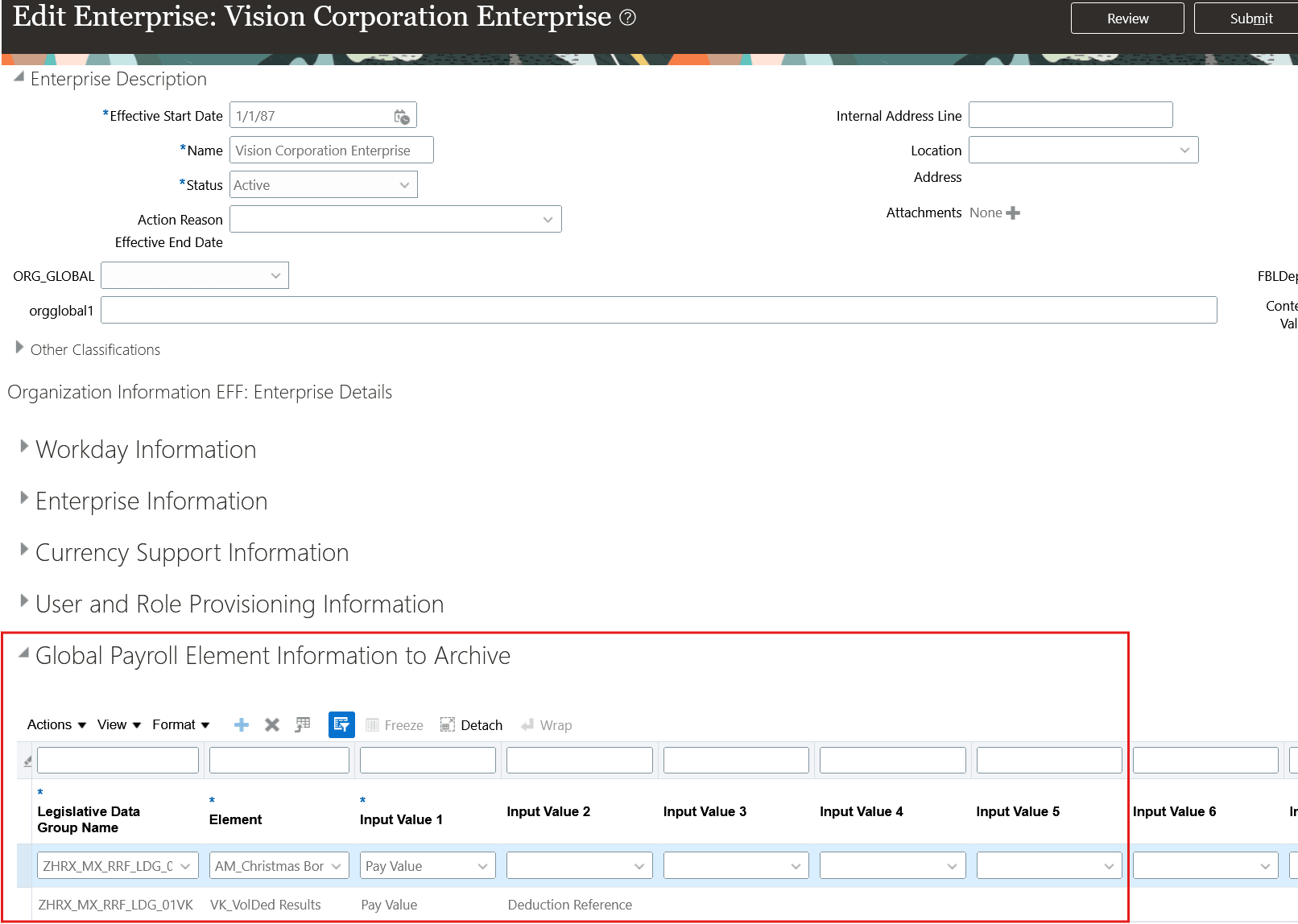
Task: Click the Review button
Action: click(1127, 19)
